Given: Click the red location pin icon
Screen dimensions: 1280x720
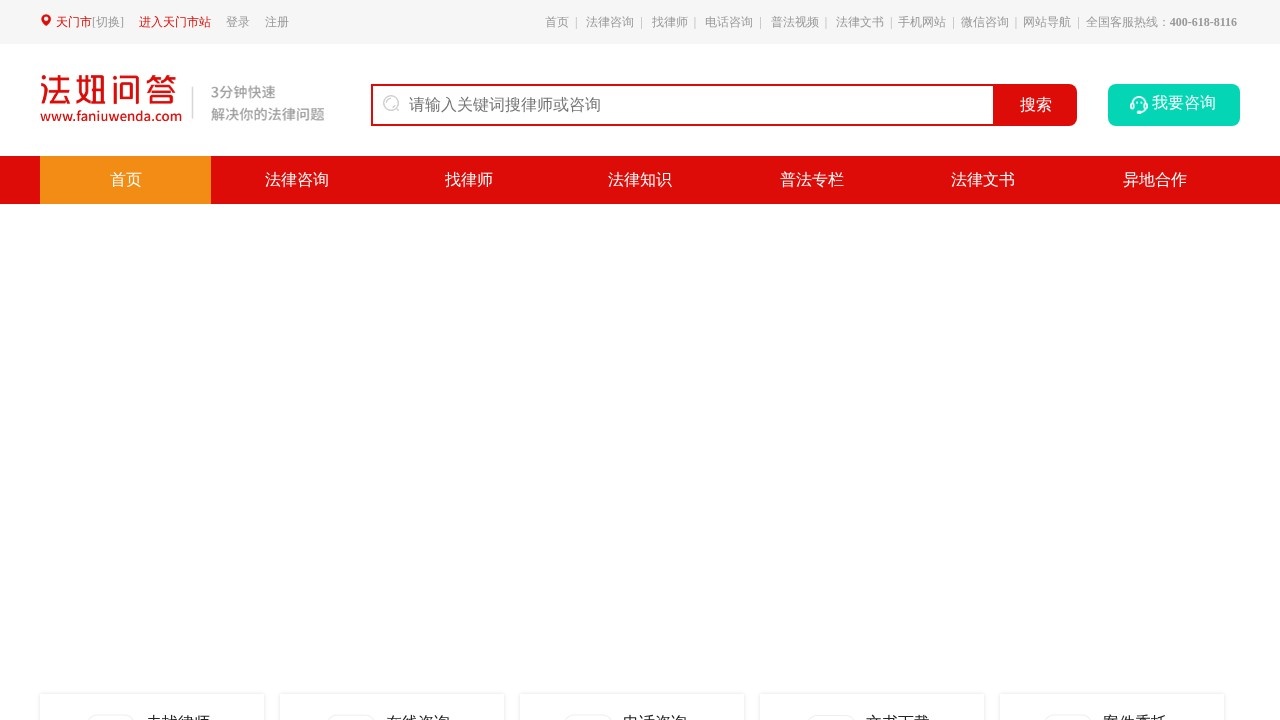Looking at the screenshot, I should click(46, 21).
